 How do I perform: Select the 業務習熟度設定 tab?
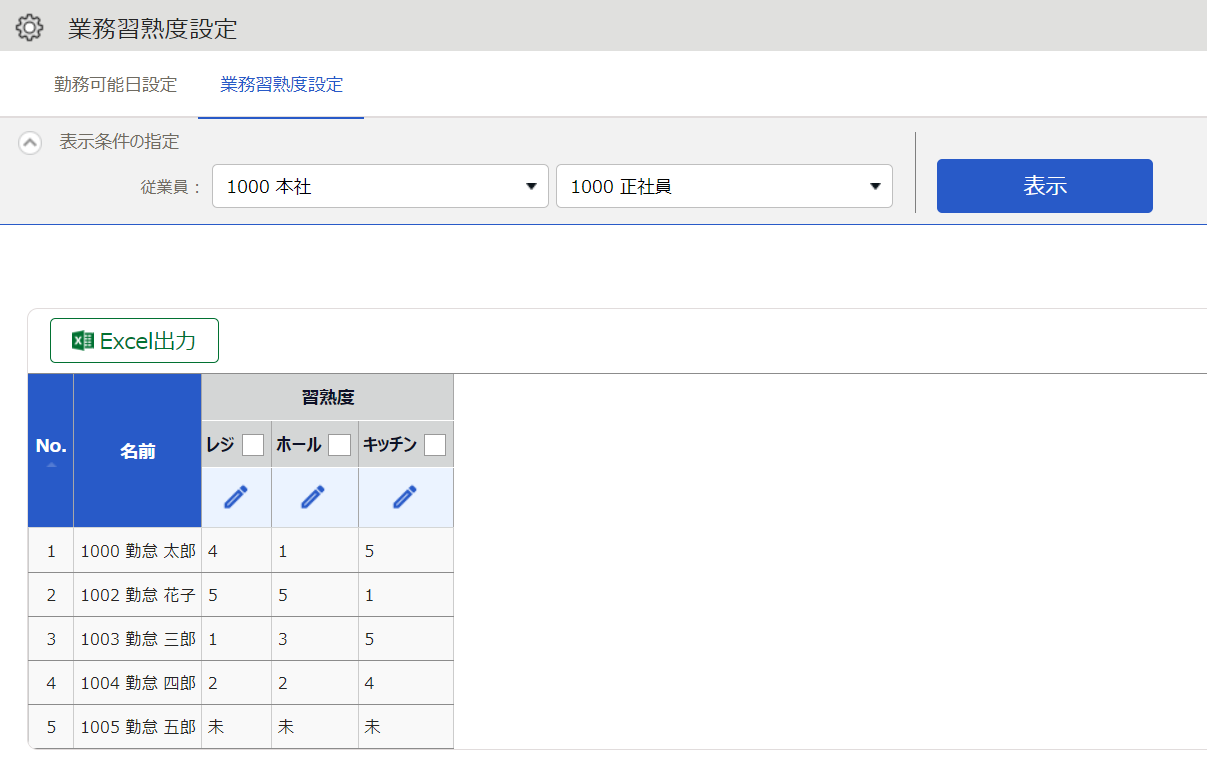[x=282, y=85]
